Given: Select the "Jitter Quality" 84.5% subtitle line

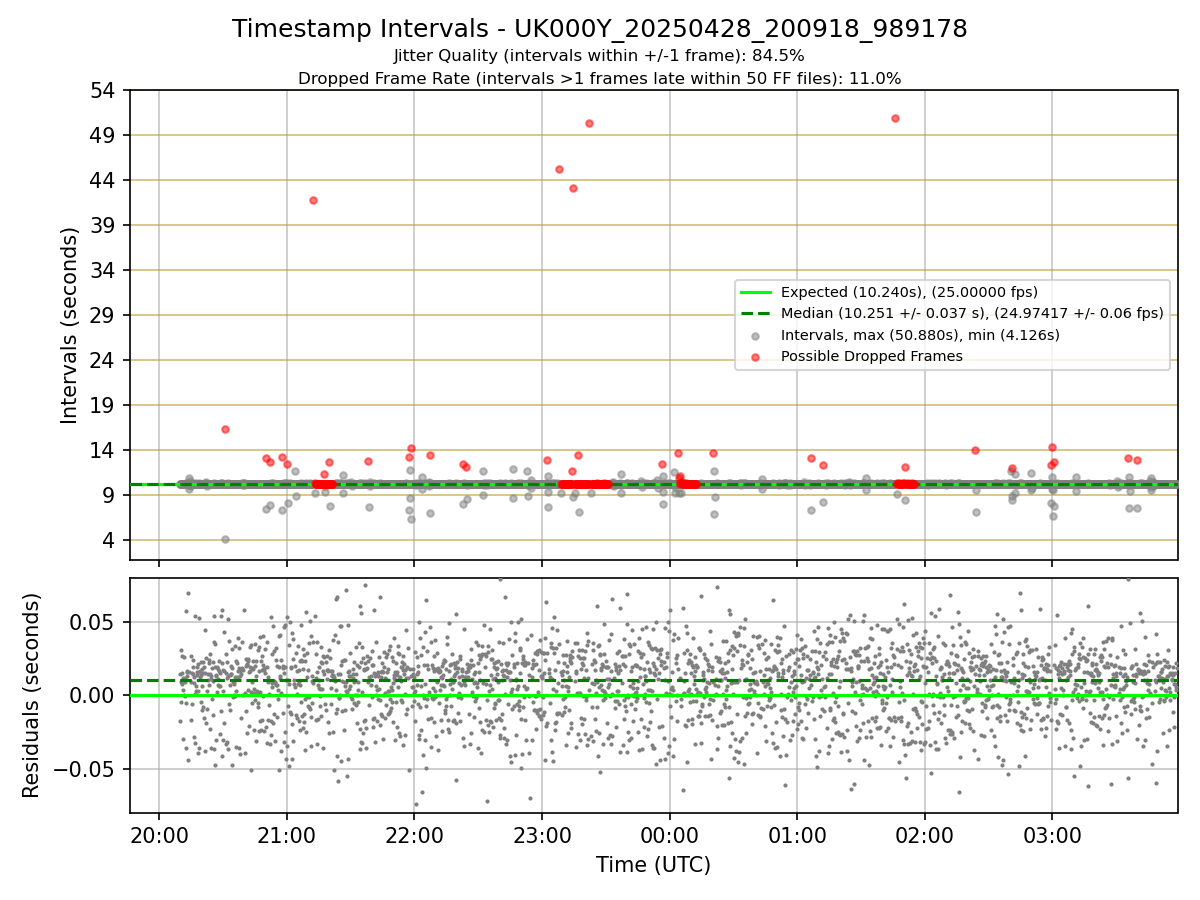Looking at the screenshot, I should [600, 56].
